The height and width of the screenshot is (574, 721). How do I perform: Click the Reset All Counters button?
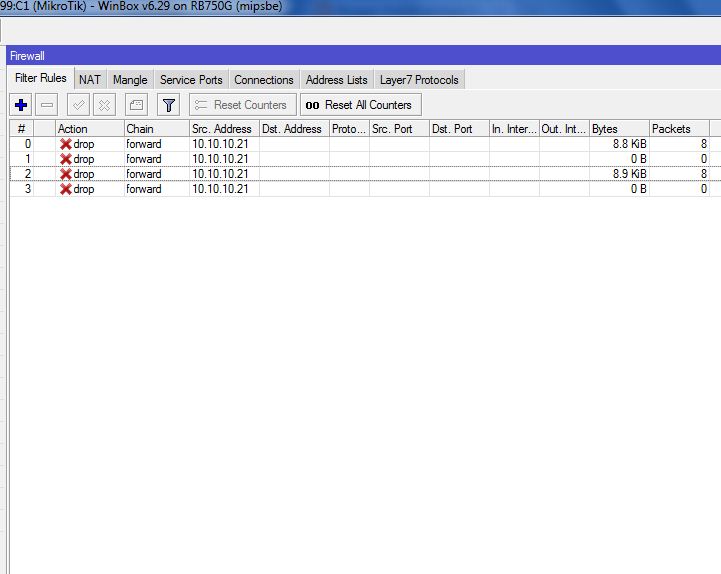[x=360, y=105]
